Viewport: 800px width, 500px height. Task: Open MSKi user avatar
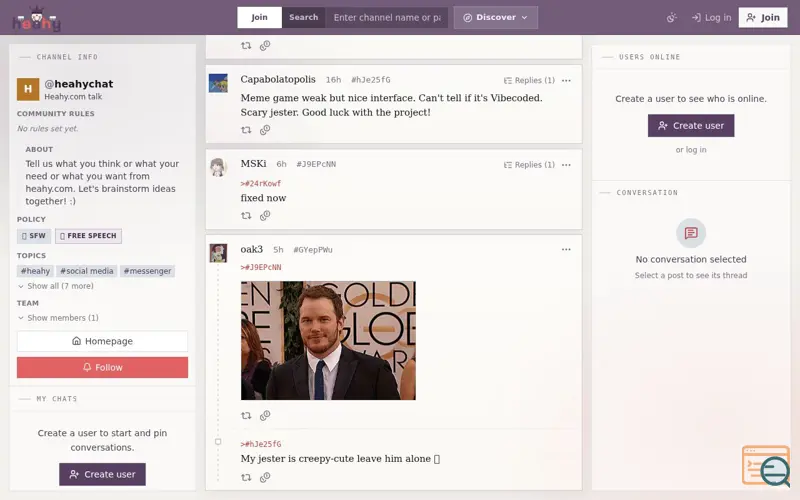[218, 167]
